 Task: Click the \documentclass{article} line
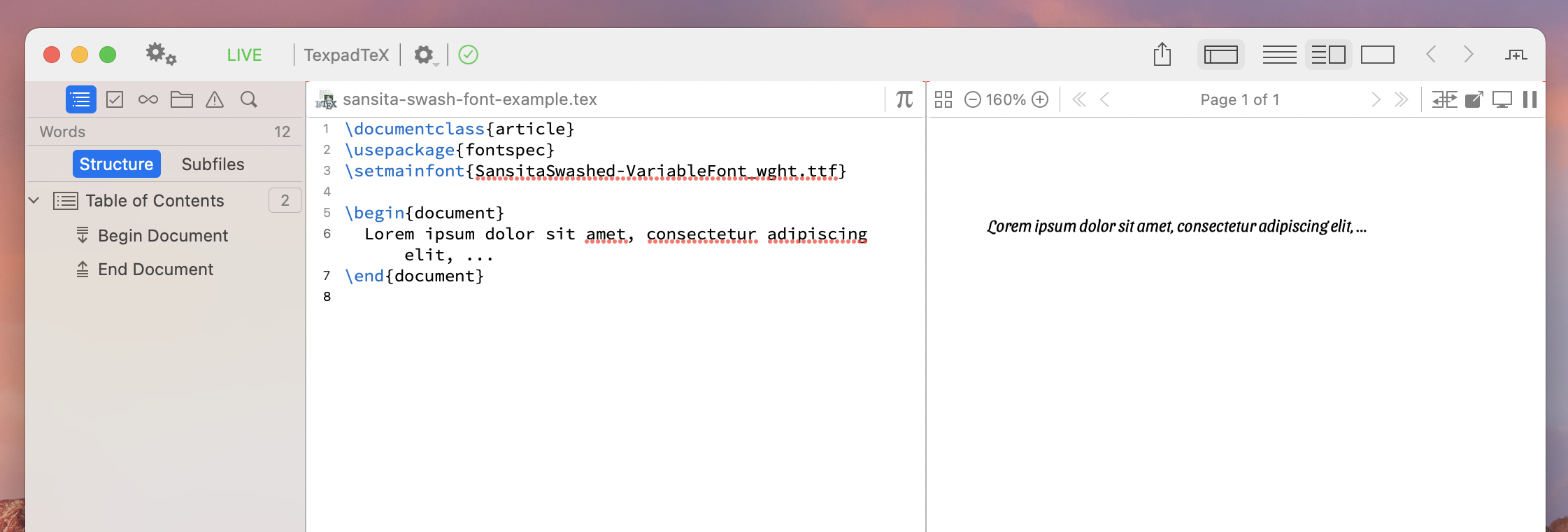(x=459, y=129)
